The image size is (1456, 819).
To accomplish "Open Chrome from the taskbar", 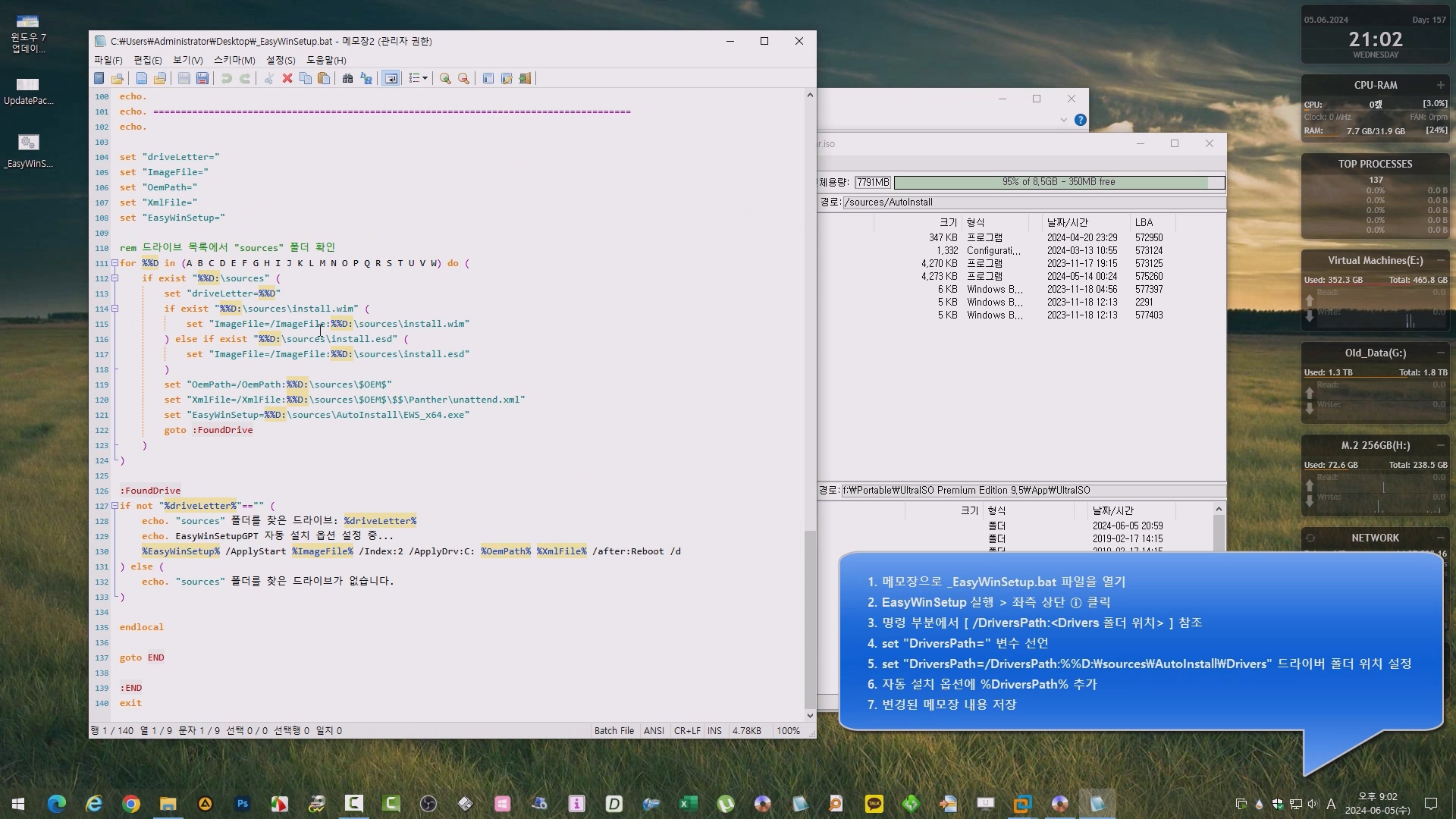I will pyautogui.click(x=131, y=804).
